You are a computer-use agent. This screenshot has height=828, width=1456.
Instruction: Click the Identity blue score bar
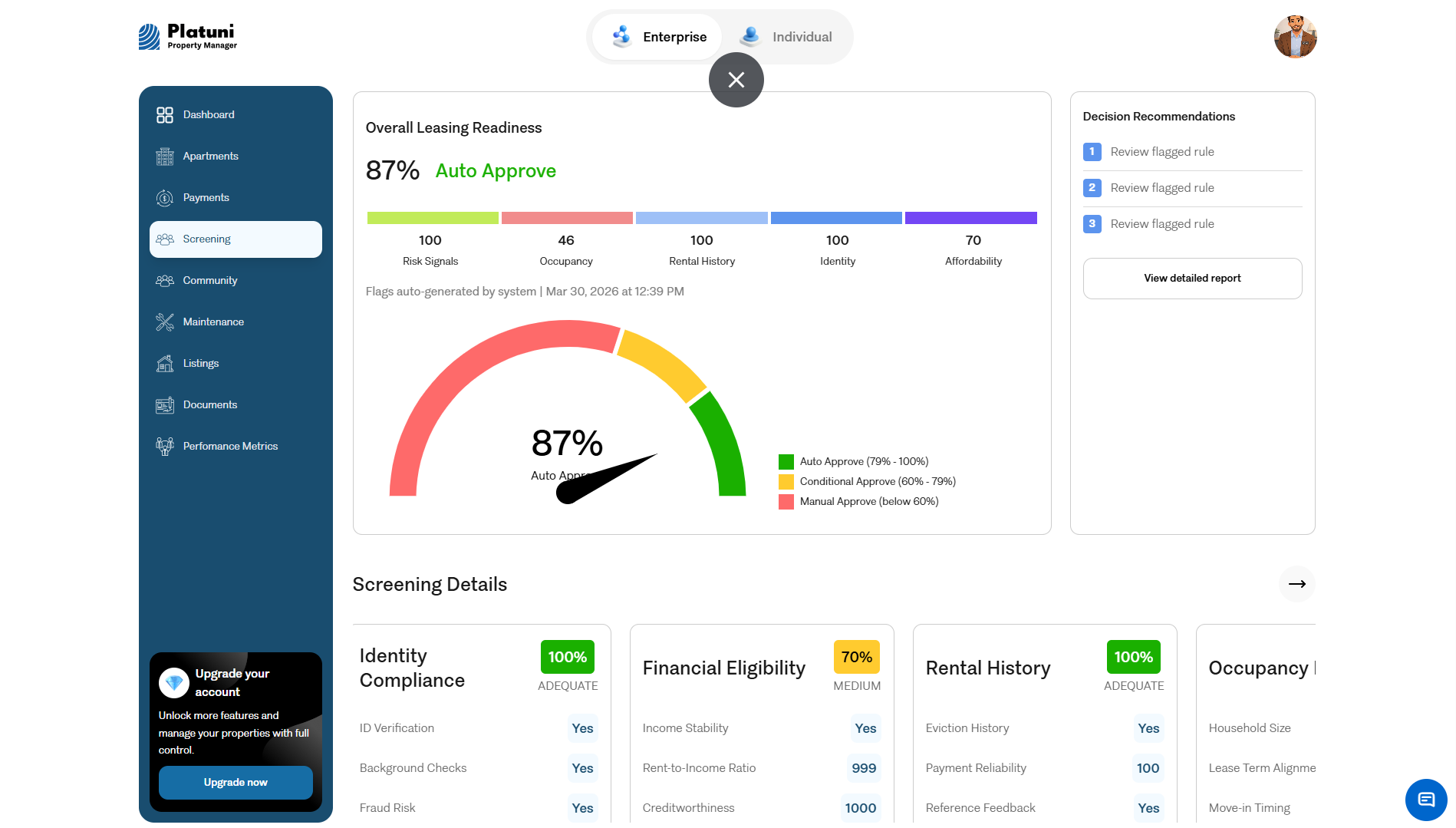pos(836,218)
